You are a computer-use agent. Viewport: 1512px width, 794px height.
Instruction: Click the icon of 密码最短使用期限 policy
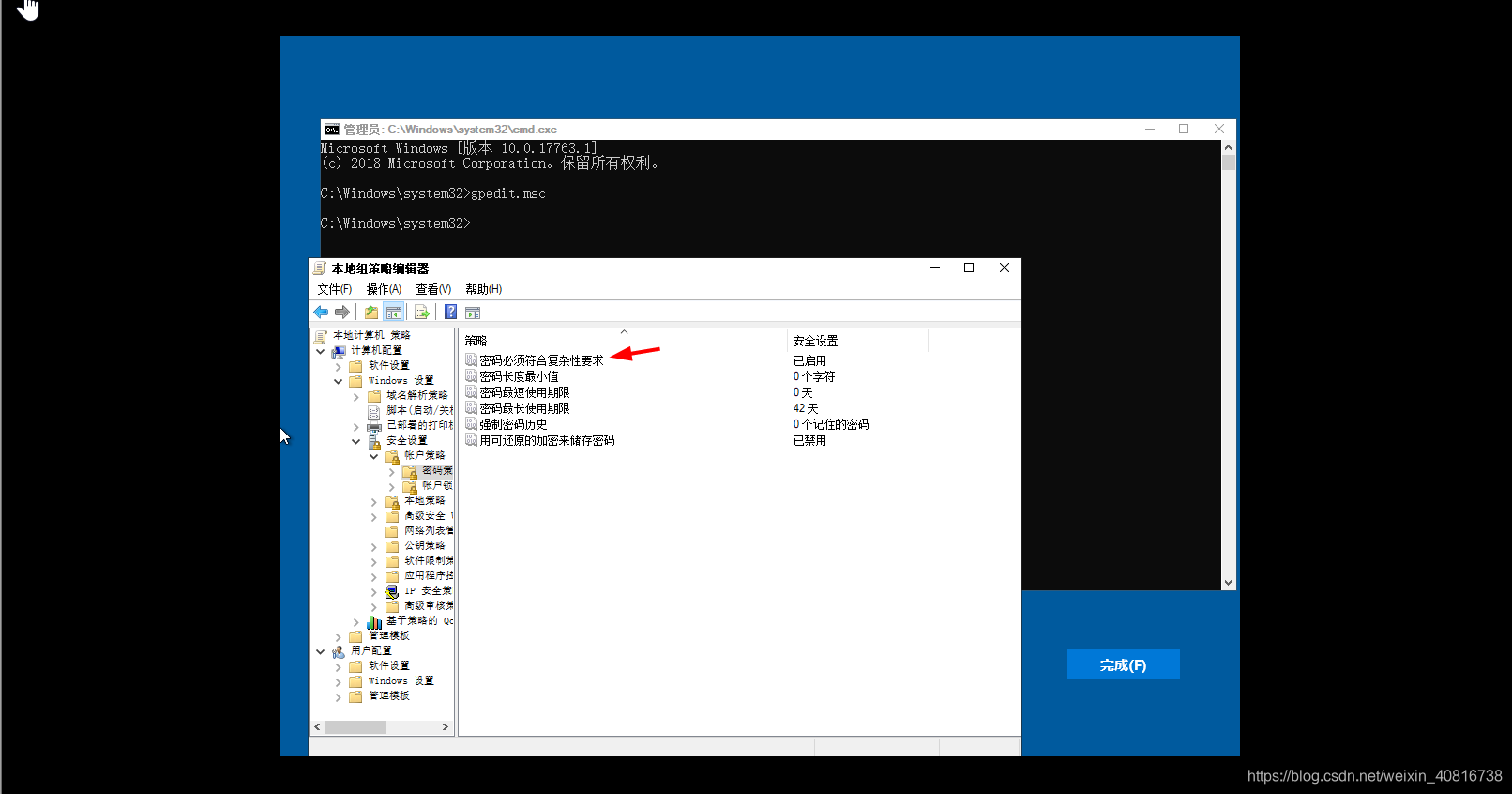472,392
